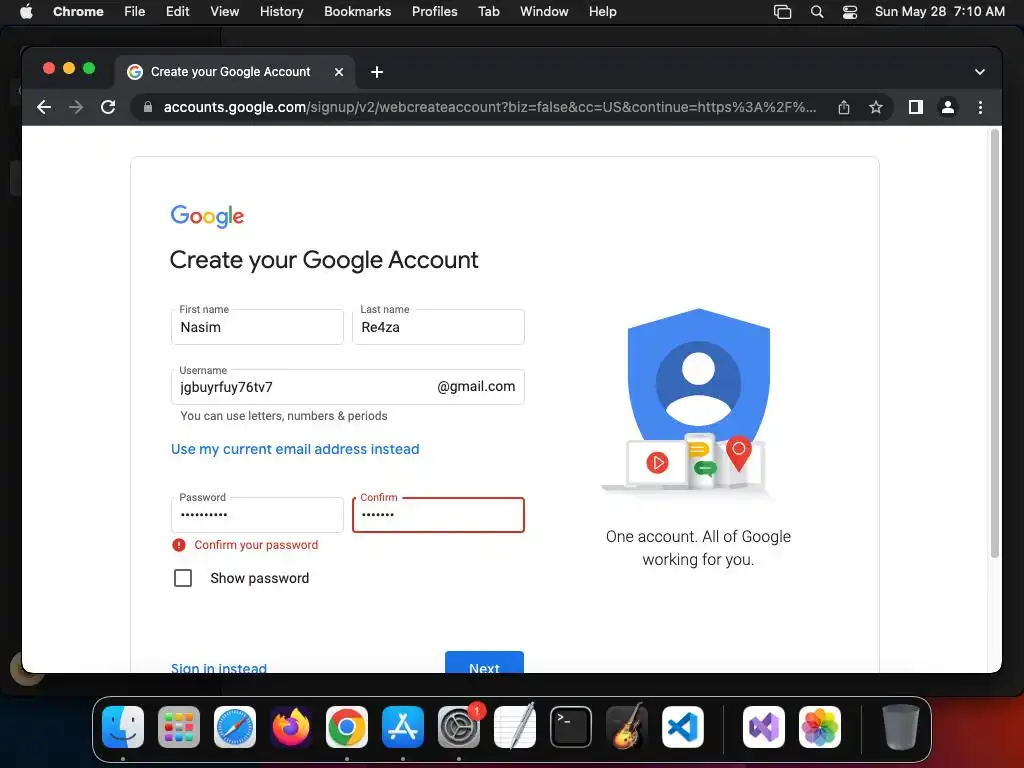Use my current email address instead link

pyautogui.click(x=295, y=449)
